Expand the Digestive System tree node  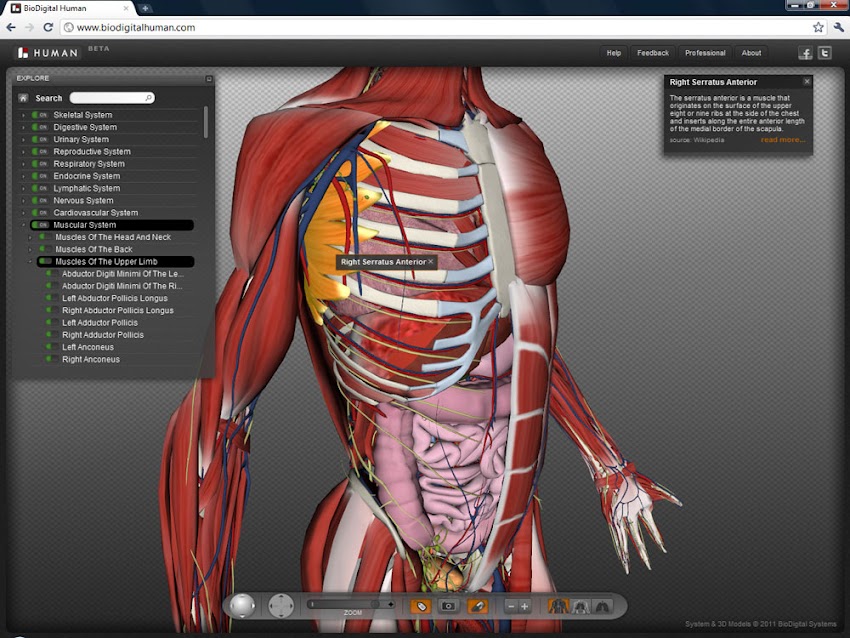(x=24, y=128)
